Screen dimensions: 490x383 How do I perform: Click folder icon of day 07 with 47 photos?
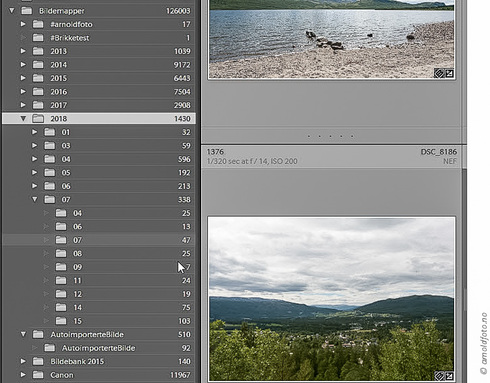click(x=61, y=240)
